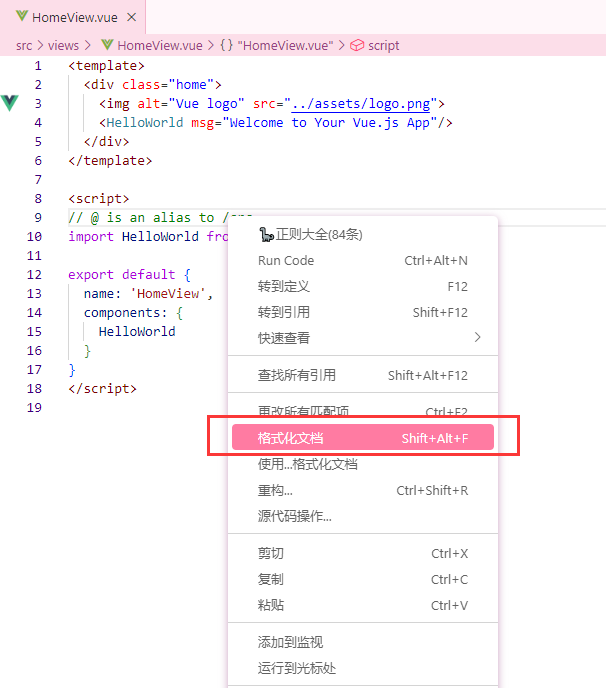Click the script symbol icon in breadcrumb

356,45
